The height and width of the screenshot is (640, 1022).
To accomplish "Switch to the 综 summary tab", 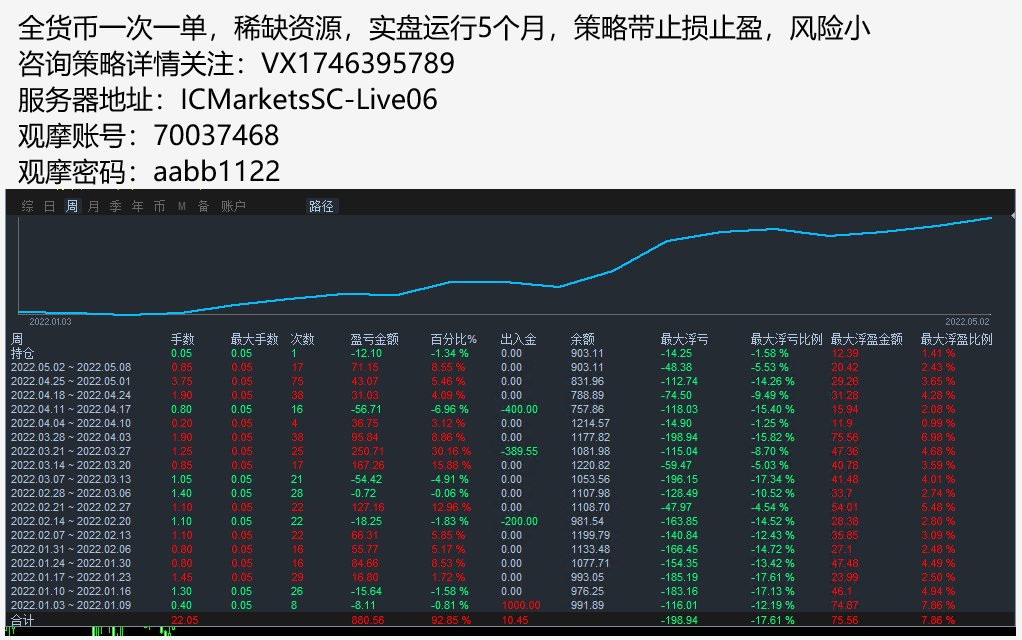I will [x=27, y=207].
